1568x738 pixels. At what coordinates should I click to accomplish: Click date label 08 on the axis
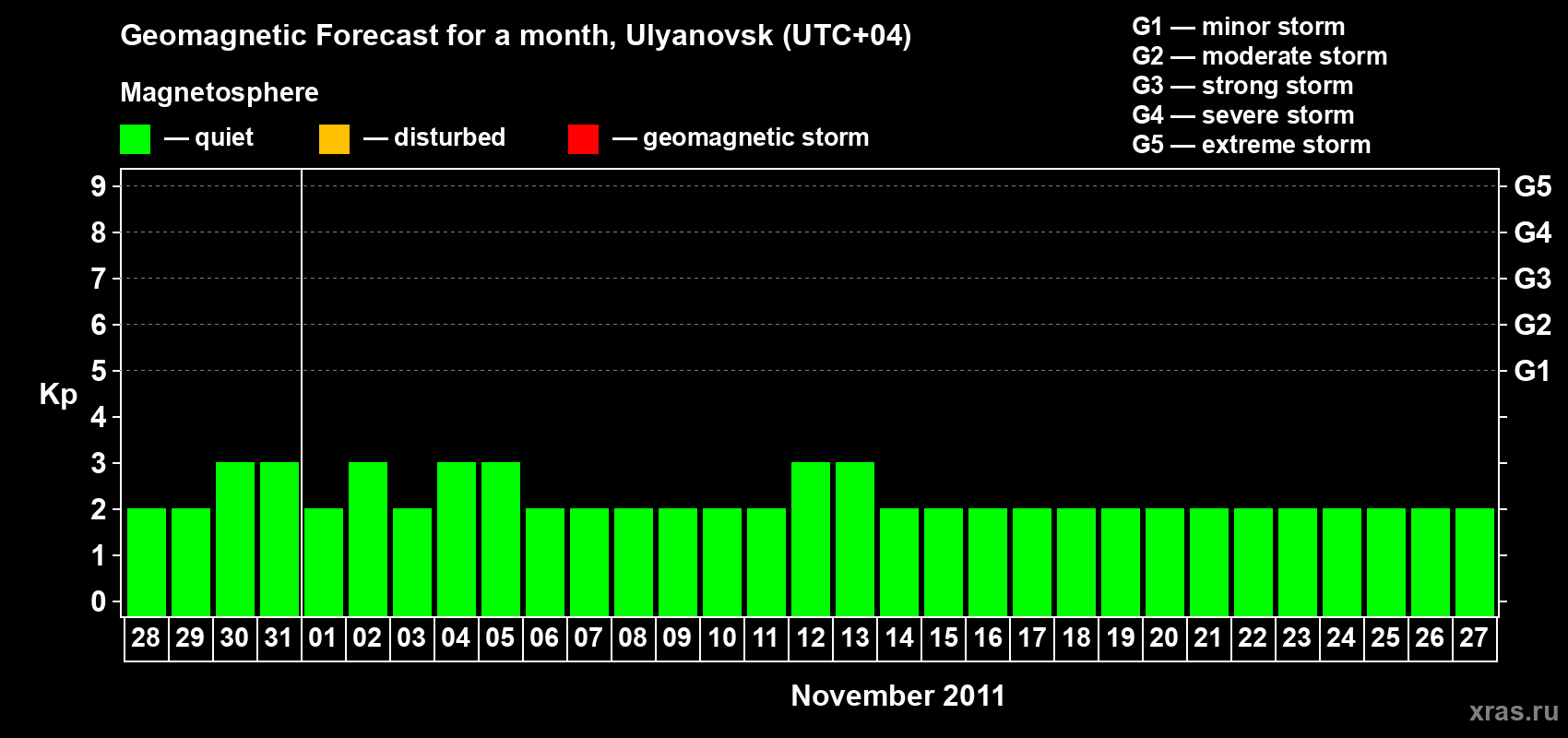[x=633, y=638]
